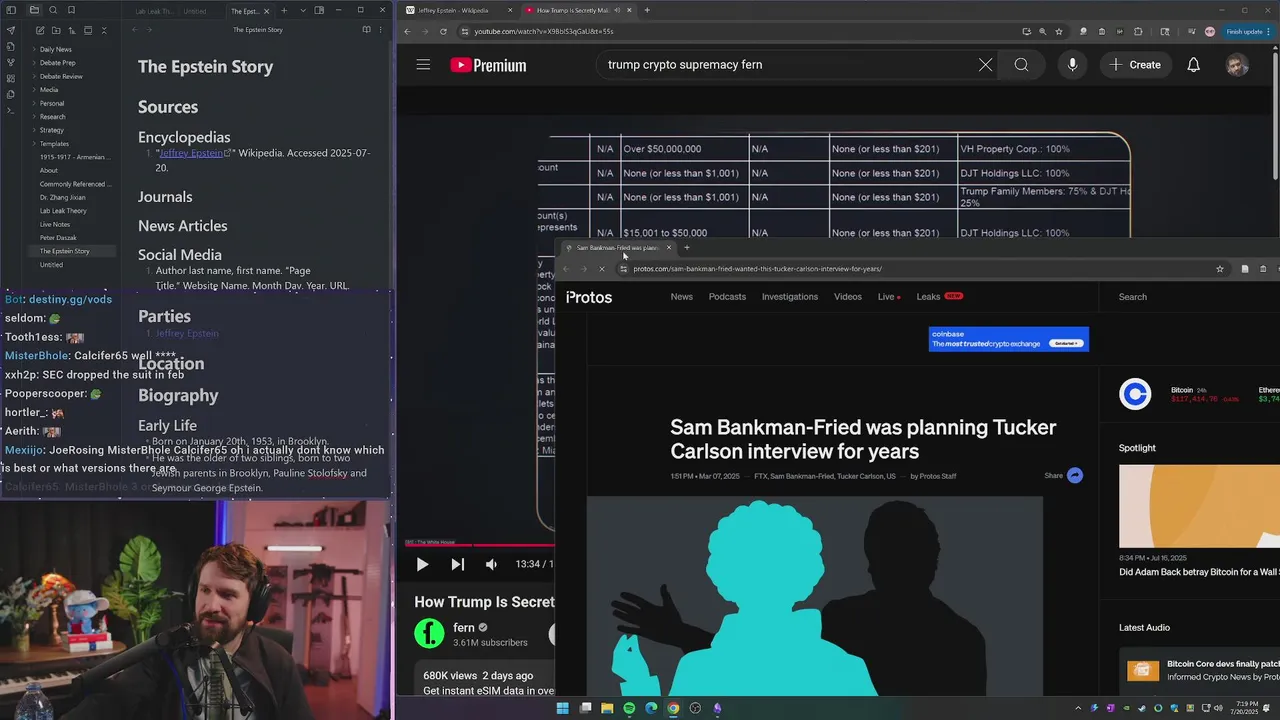Open YouTube account avatar menu
The height and width of the screenshot is (720, 1280).
[1237, 65]
